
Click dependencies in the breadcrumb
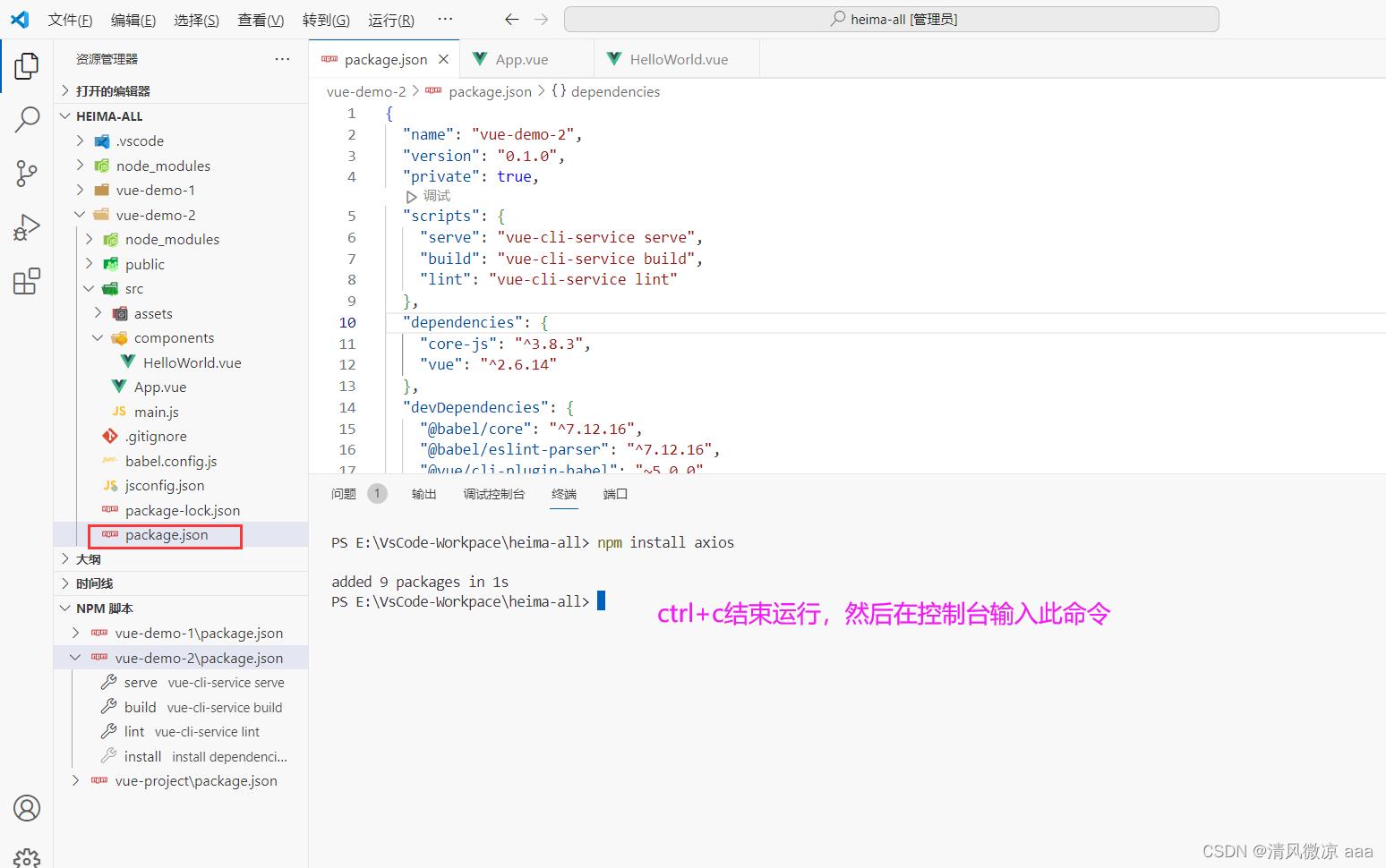tap(615, 91)
